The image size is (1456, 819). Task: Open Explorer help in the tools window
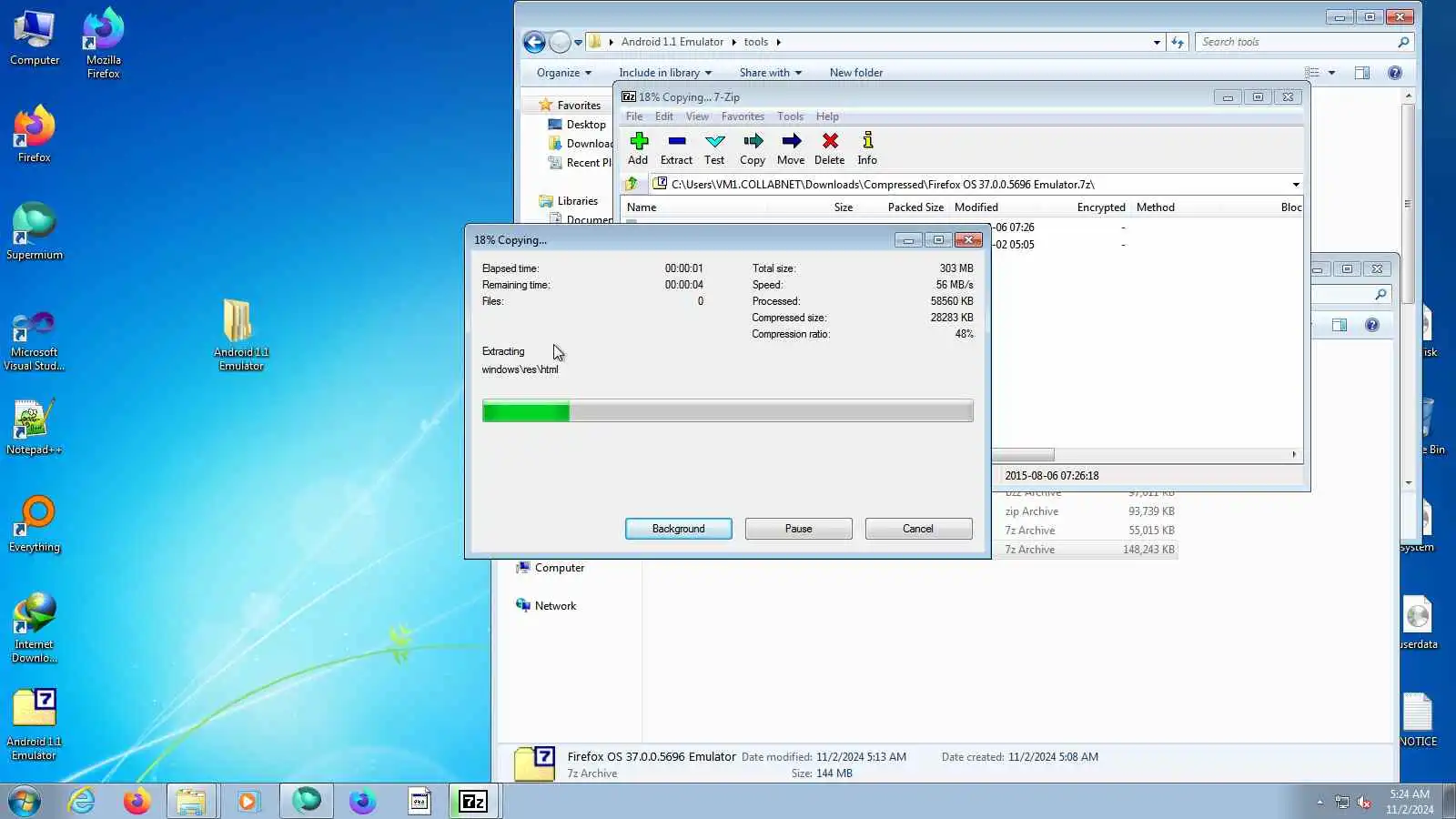(1394, 73)
